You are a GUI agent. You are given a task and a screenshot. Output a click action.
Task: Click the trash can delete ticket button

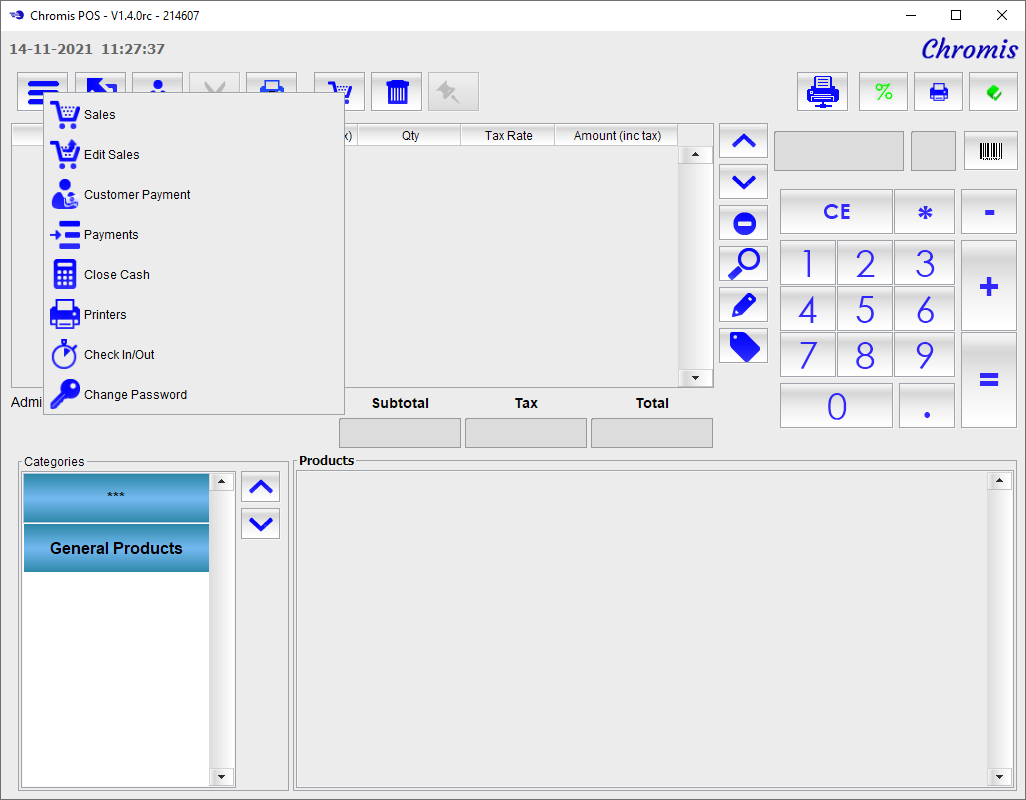[x=397, y=92]
